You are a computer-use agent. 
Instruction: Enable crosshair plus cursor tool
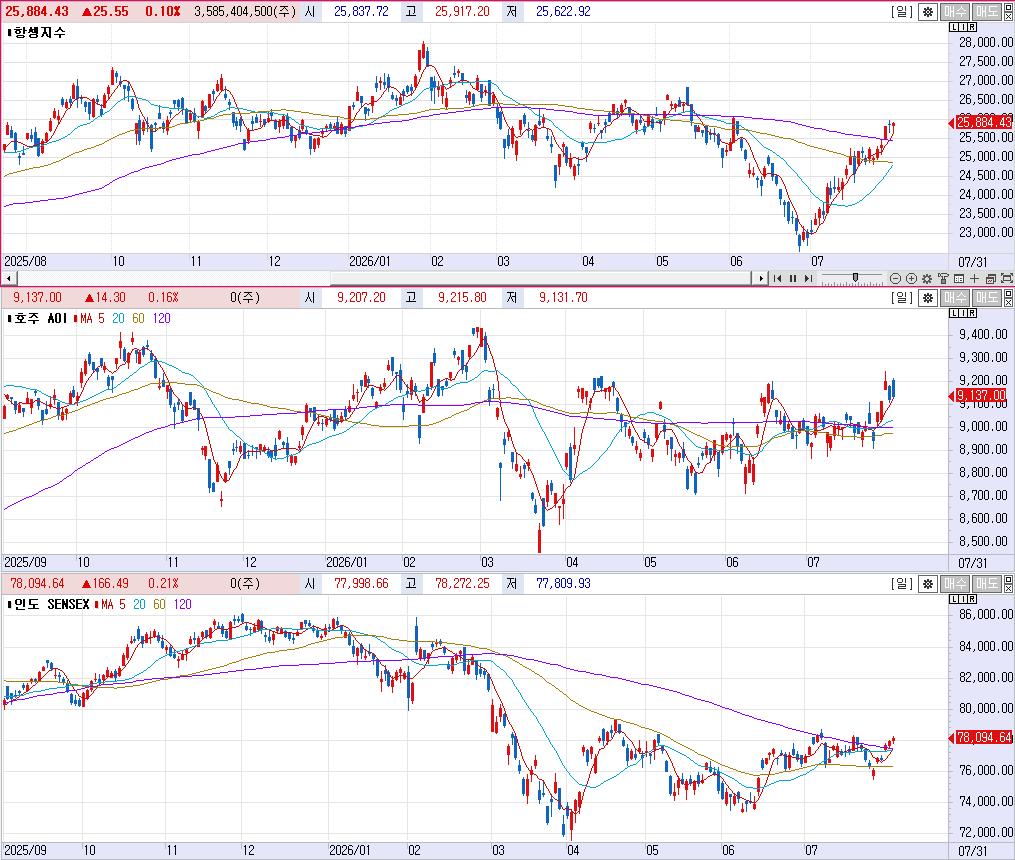coord(974,279)
